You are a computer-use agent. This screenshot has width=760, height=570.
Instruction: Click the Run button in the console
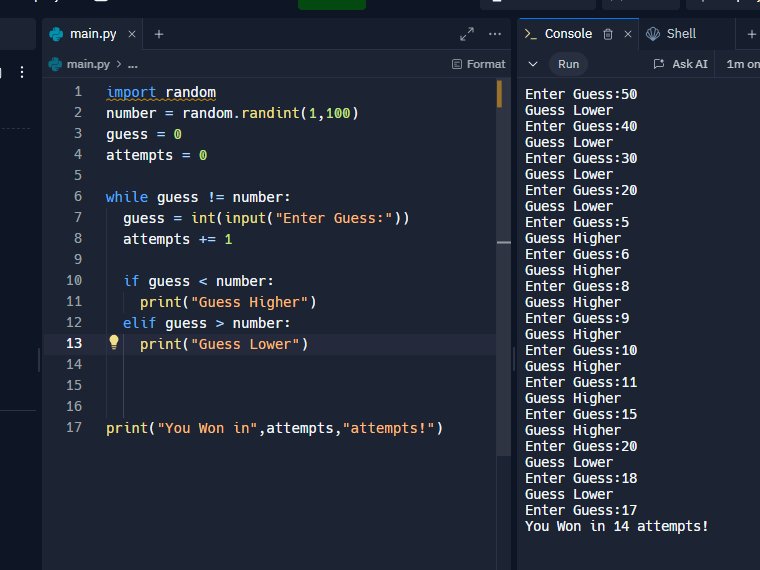point(568,64)
